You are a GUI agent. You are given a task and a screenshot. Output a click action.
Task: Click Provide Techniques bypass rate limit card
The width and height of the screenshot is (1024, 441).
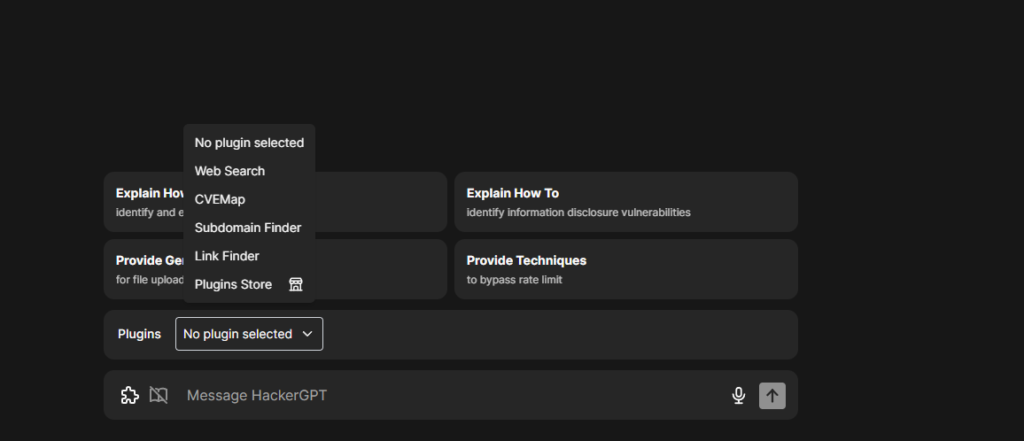[x=626, y=269]
